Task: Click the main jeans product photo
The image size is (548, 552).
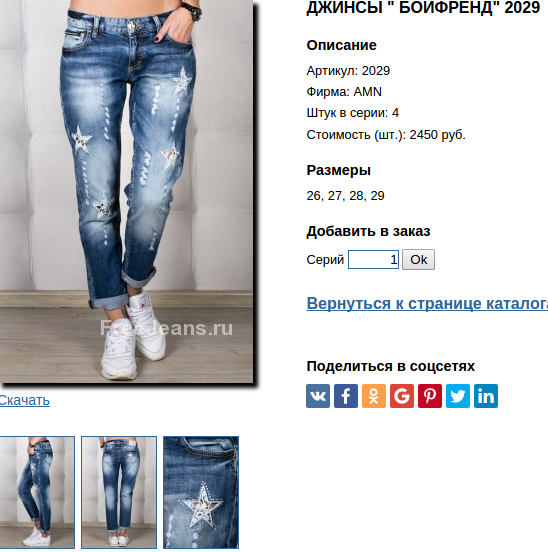Action: 126,190
